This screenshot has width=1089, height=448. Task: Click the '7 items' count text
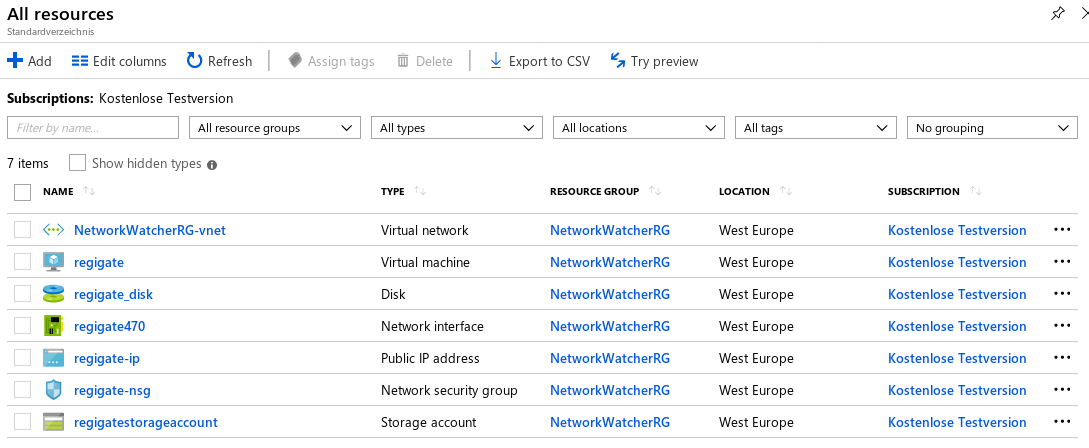[x=28, y=163]
